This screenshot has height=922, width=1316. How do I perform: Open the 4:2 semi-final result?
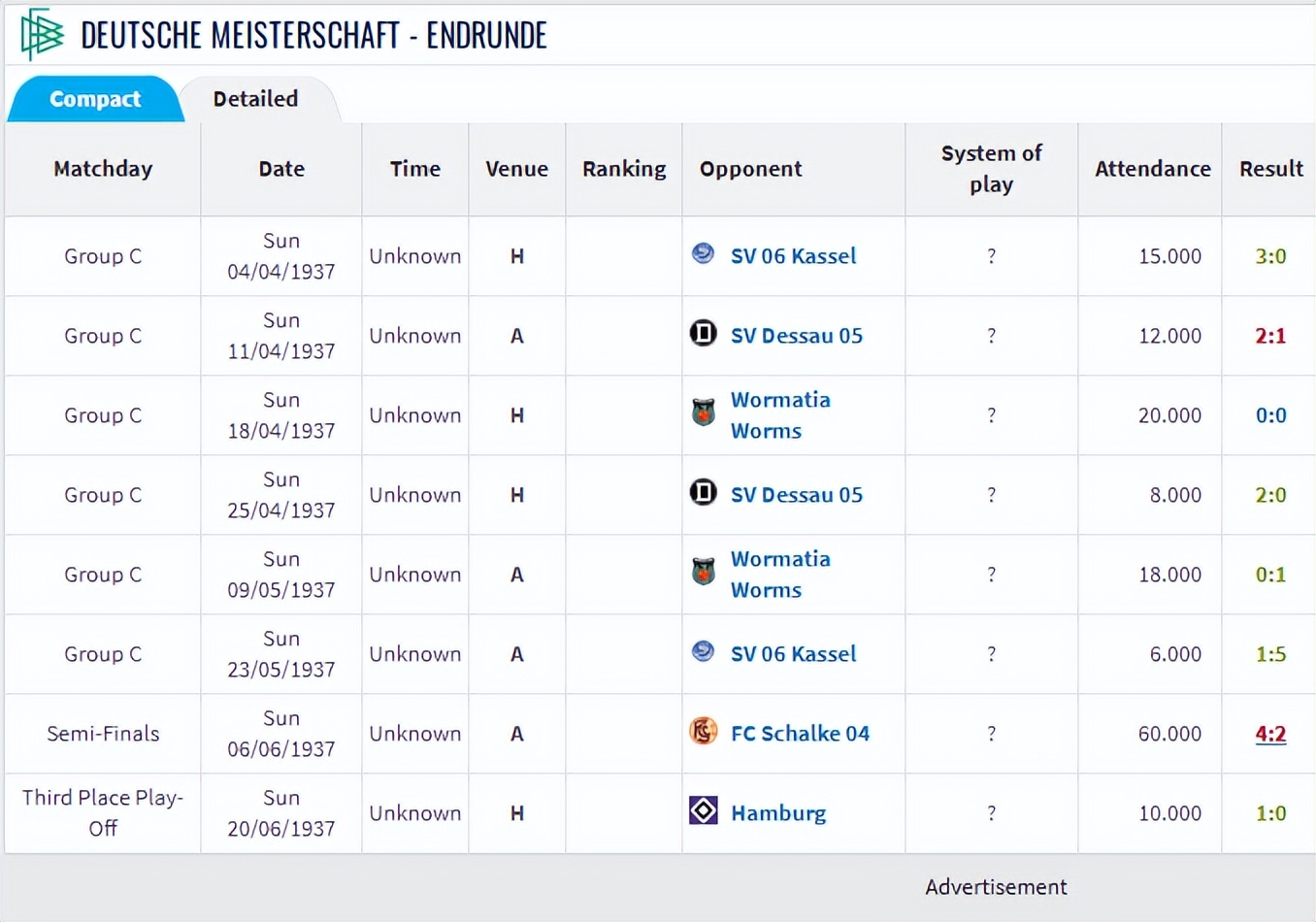click(x=1270, y=734)
